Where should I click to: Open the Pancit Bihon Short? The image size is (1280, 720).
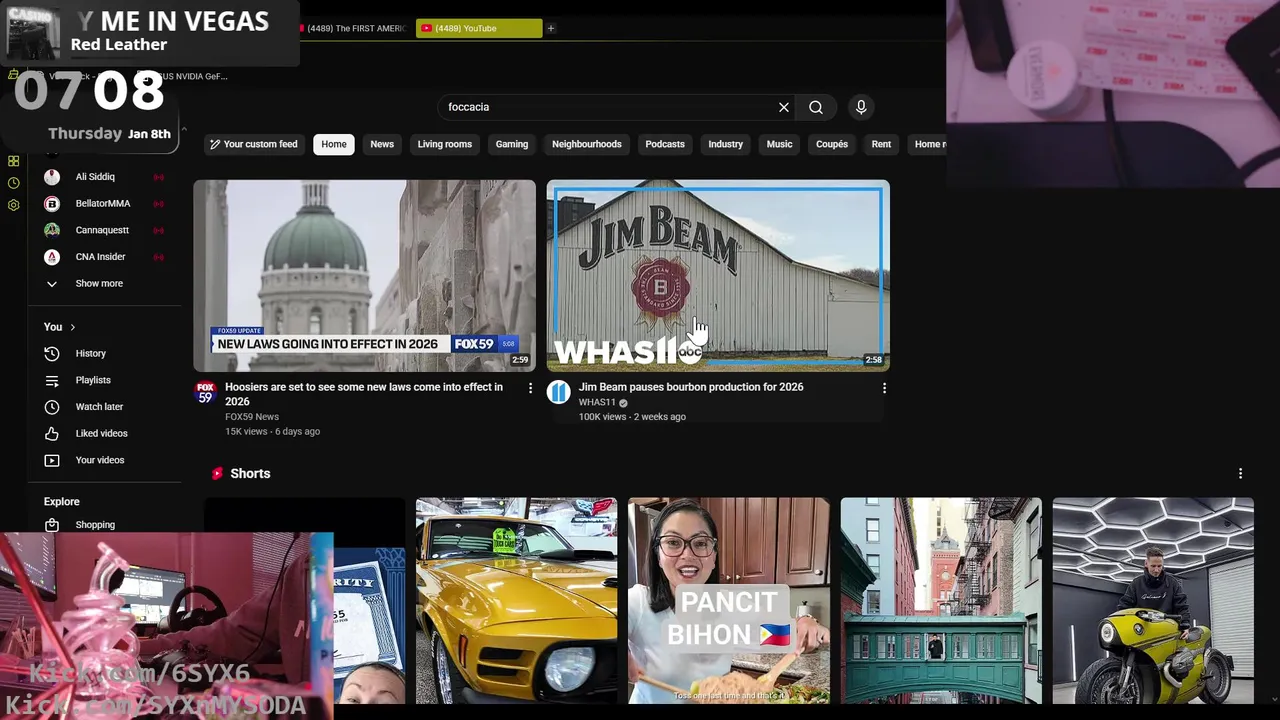point(729,600)
